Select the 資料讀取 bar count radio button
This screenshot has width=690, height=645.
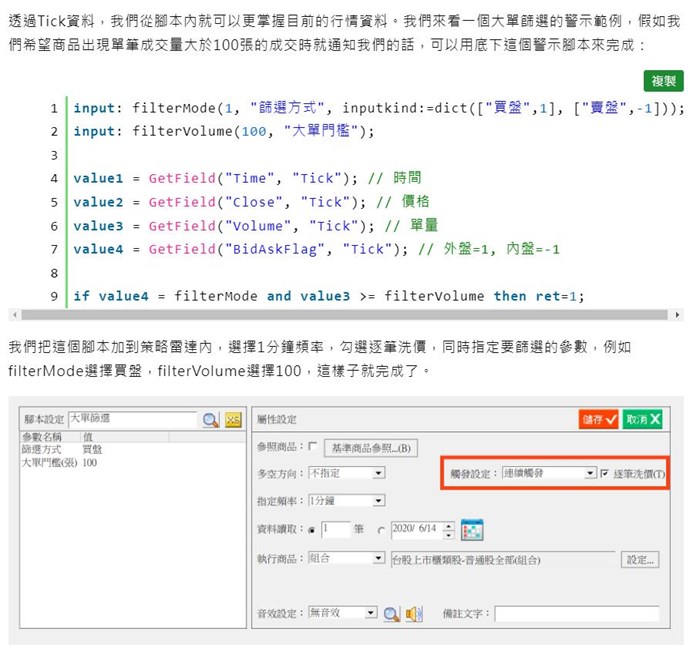pyautogui.click(x=313, y=530)
